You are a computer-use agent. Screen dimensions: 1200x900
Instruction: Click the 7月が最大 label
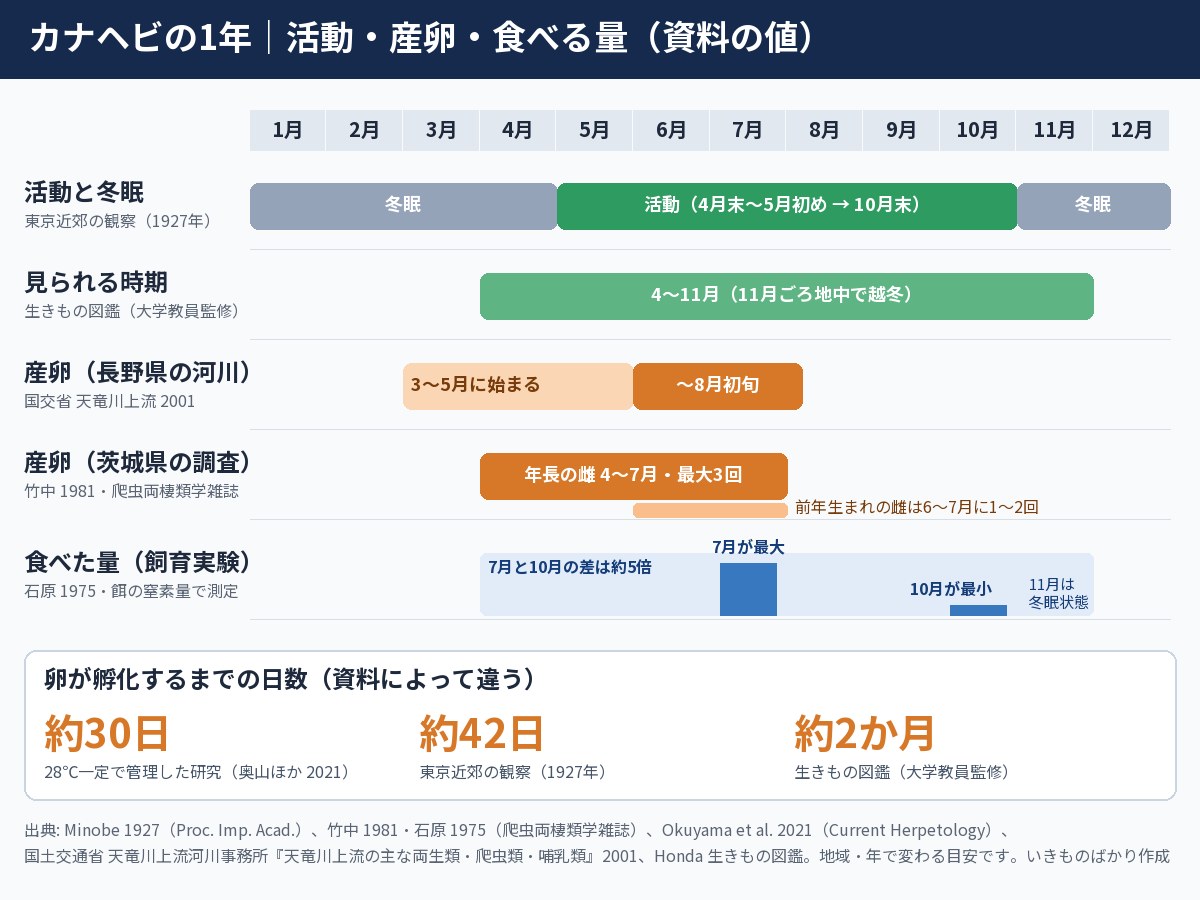pyautogui.click(x=748, y=547)
